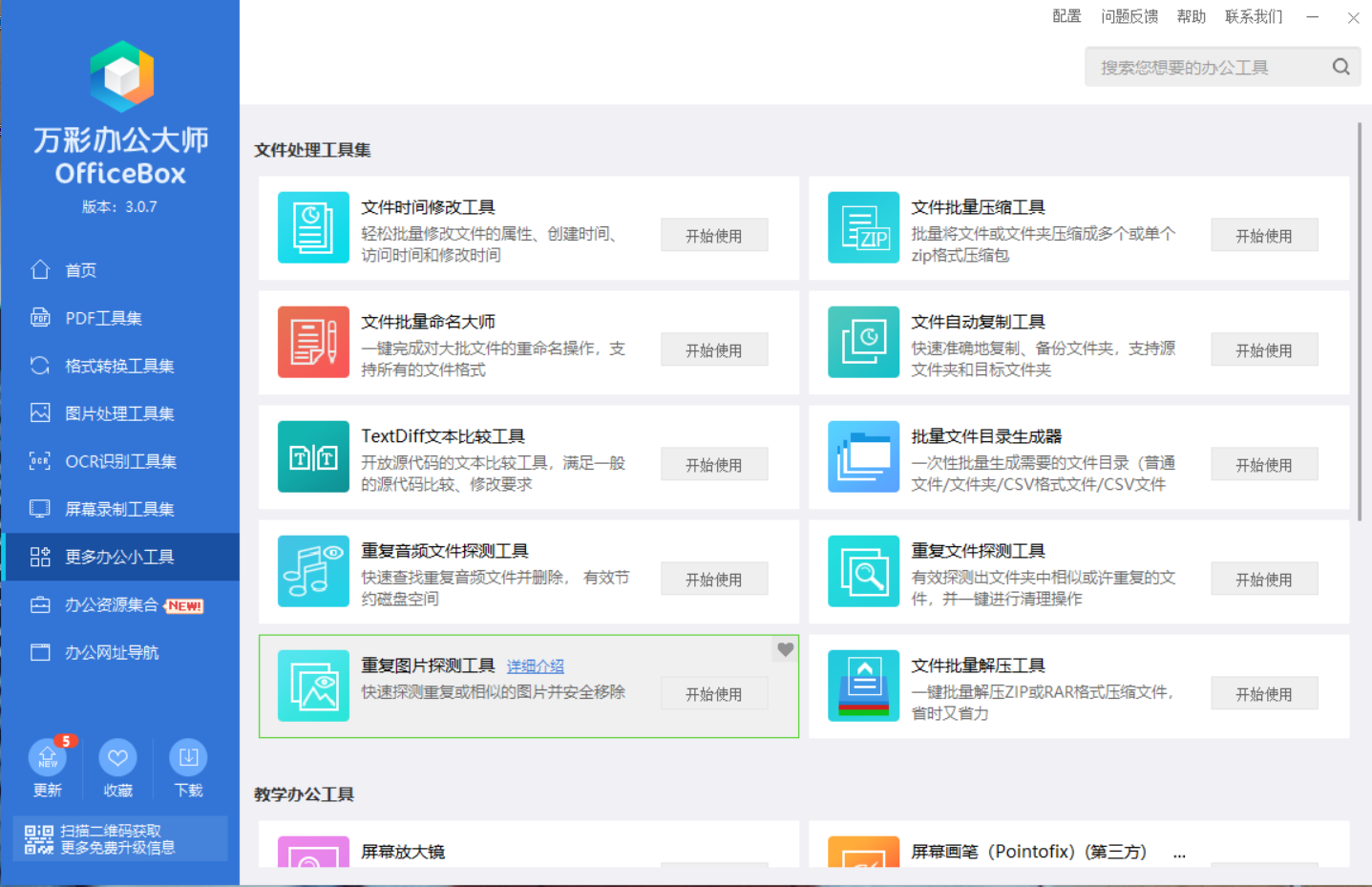Start 重复文件探测工具 with 开始使用

[1264, 580]
